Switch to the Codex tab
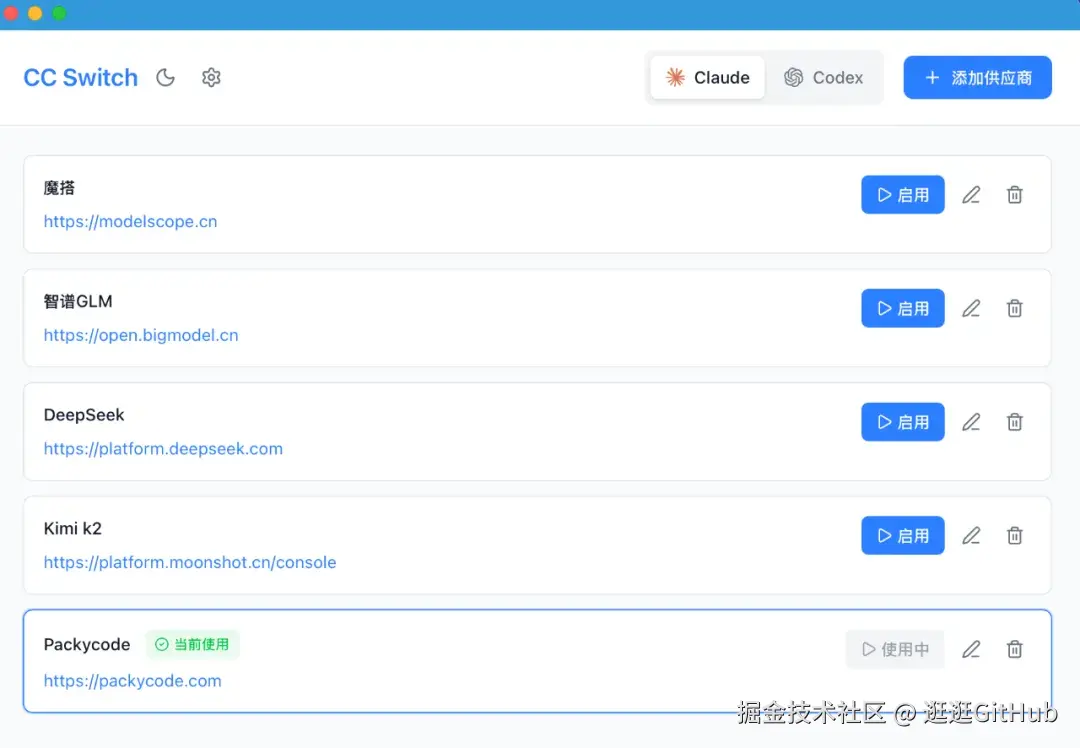This screenshot has height=748, width=1080. point(824,77)
